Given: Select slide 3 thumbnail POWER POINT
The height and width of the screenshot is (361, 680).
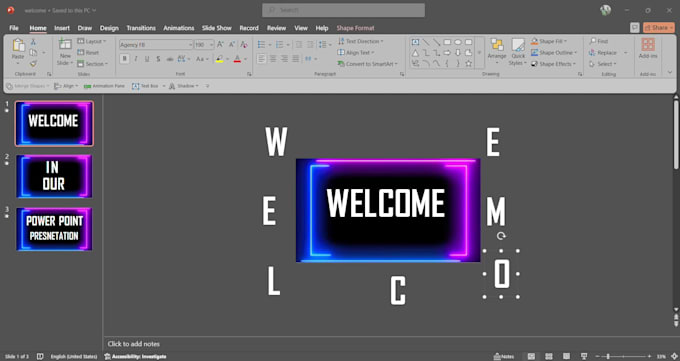Looking at the screenshot, I should (x=54, y=229).
